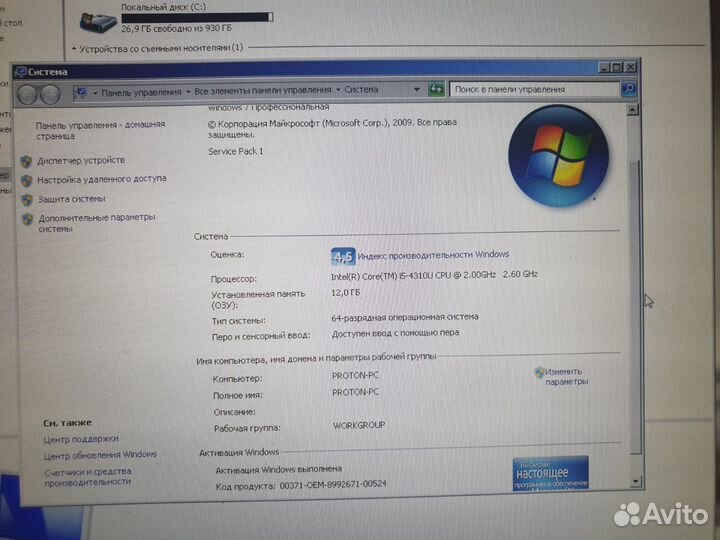Screen dimensions: 720x540
Task: Collapse Устройства со съемными носителями group
Action: pos(74,48)
